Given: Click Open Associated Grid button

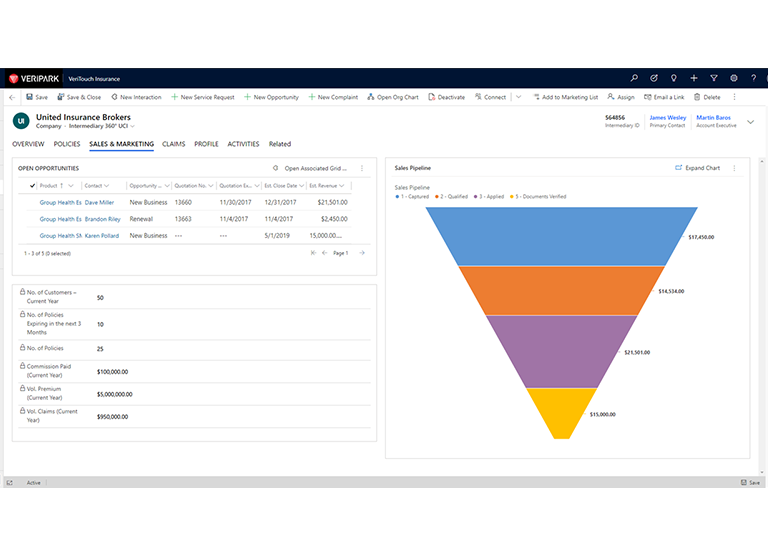Looking at the screenshot, I should [x=310, y=168].
